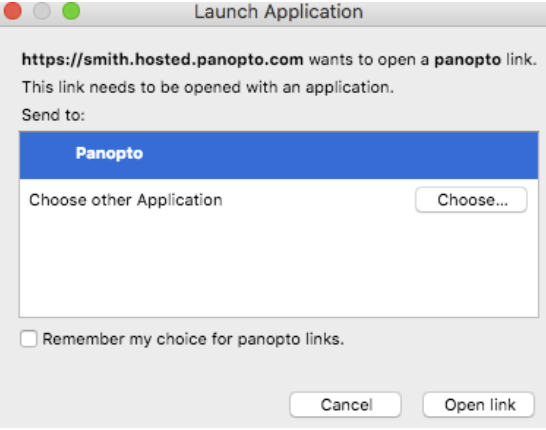The width and height of the screenshot is (546, 430).
Task: Close the dialog using the red button
Action: (13, 11)
